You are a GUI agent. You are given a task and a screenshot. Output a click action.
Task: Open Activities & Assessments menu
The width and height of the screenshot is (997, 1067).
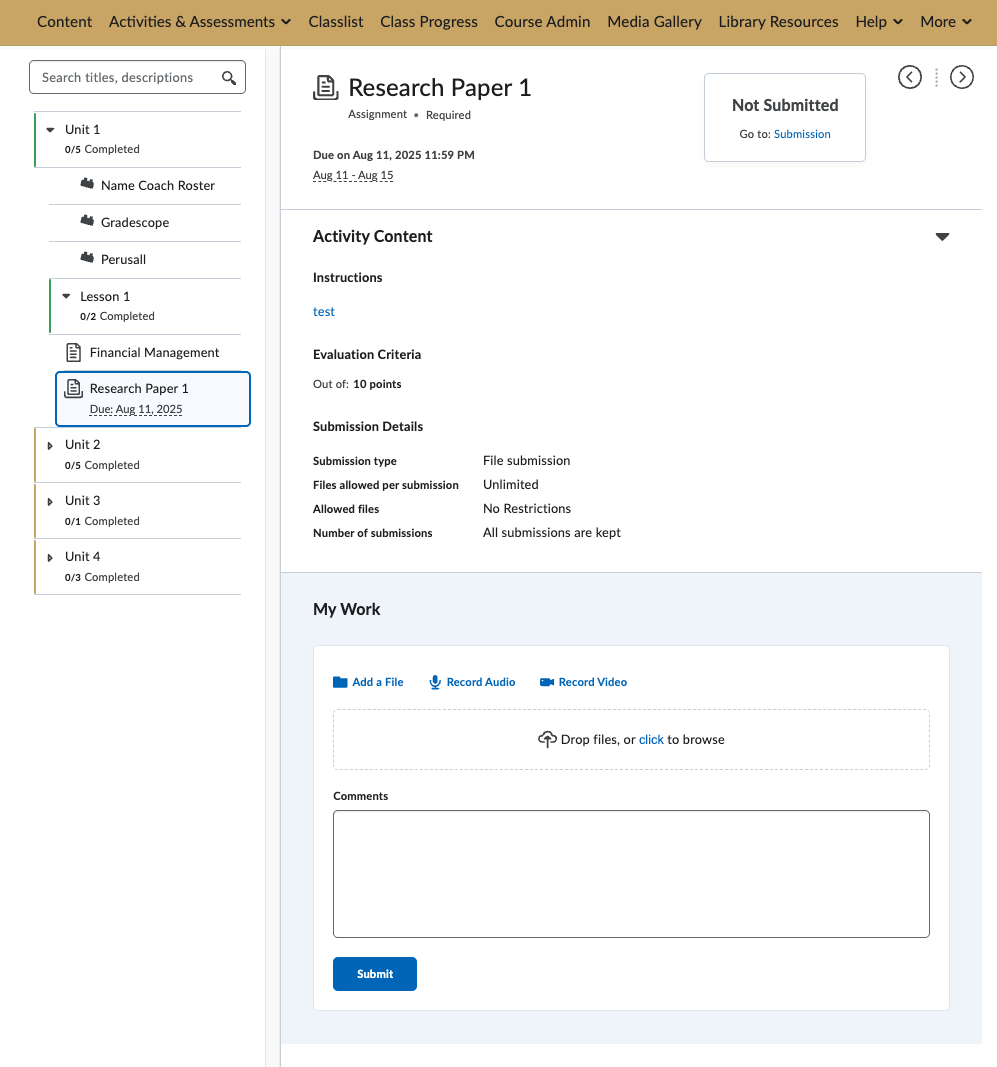coord(200,22)
